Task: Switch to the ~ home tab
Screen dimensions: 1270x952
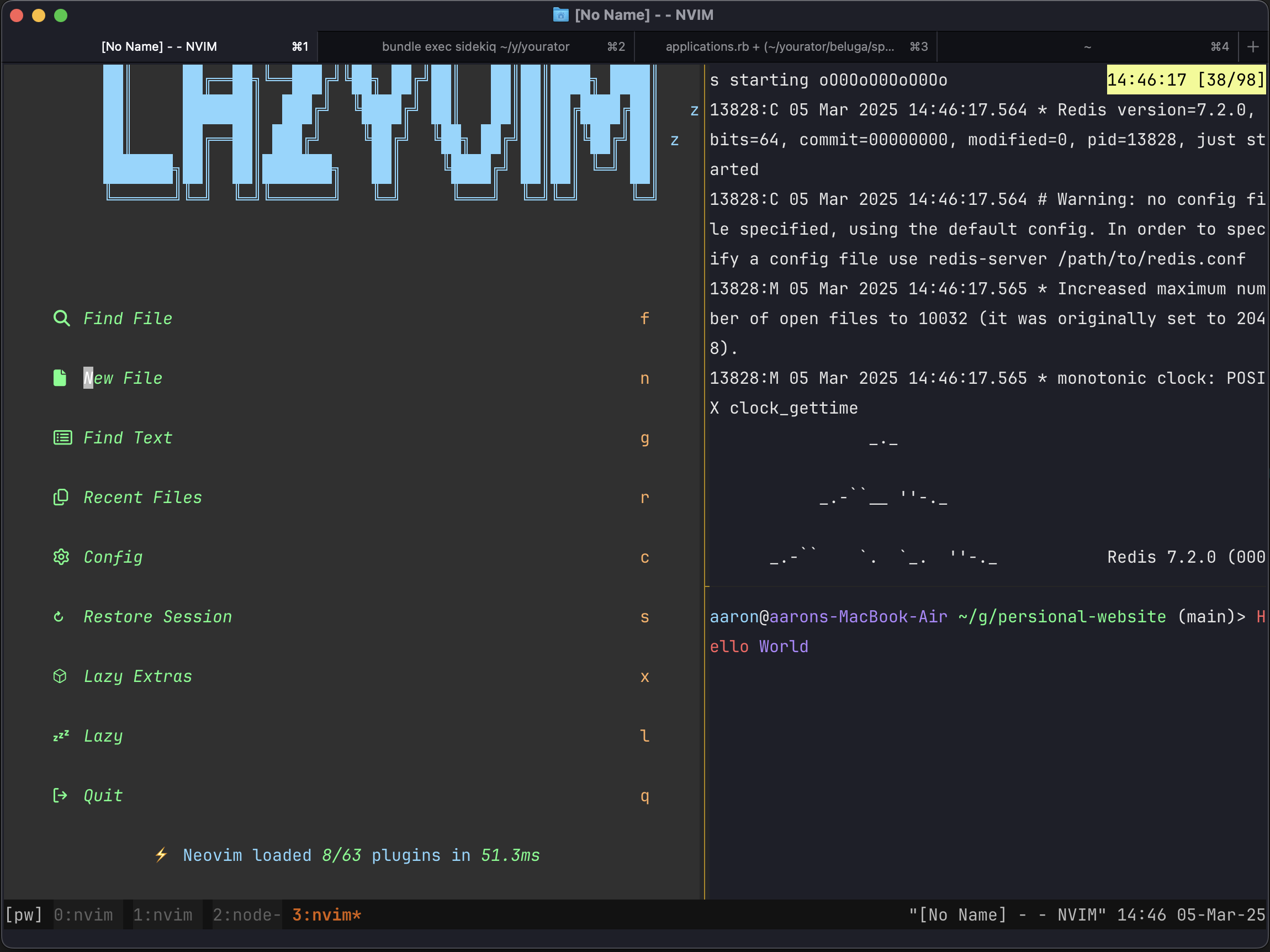Action: (1087, 46)
